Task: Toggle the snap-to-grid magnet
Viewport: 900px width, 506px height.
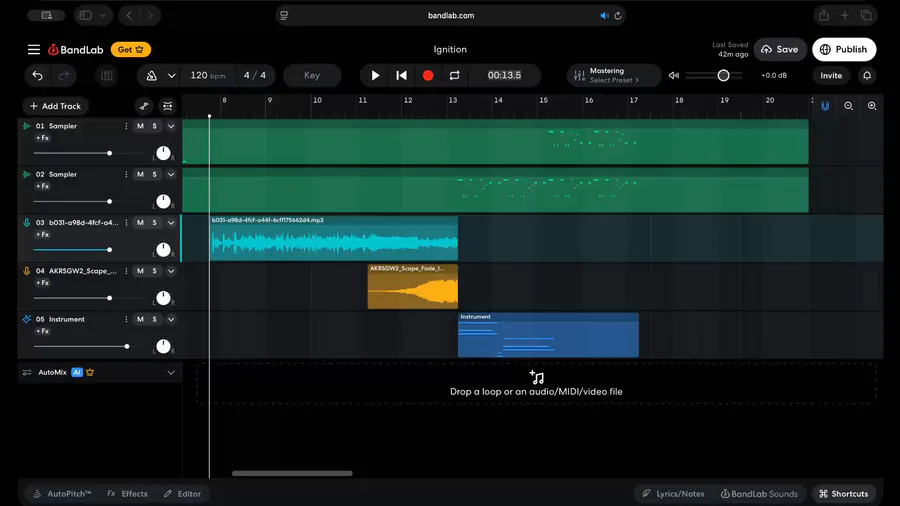Action: 825,106
